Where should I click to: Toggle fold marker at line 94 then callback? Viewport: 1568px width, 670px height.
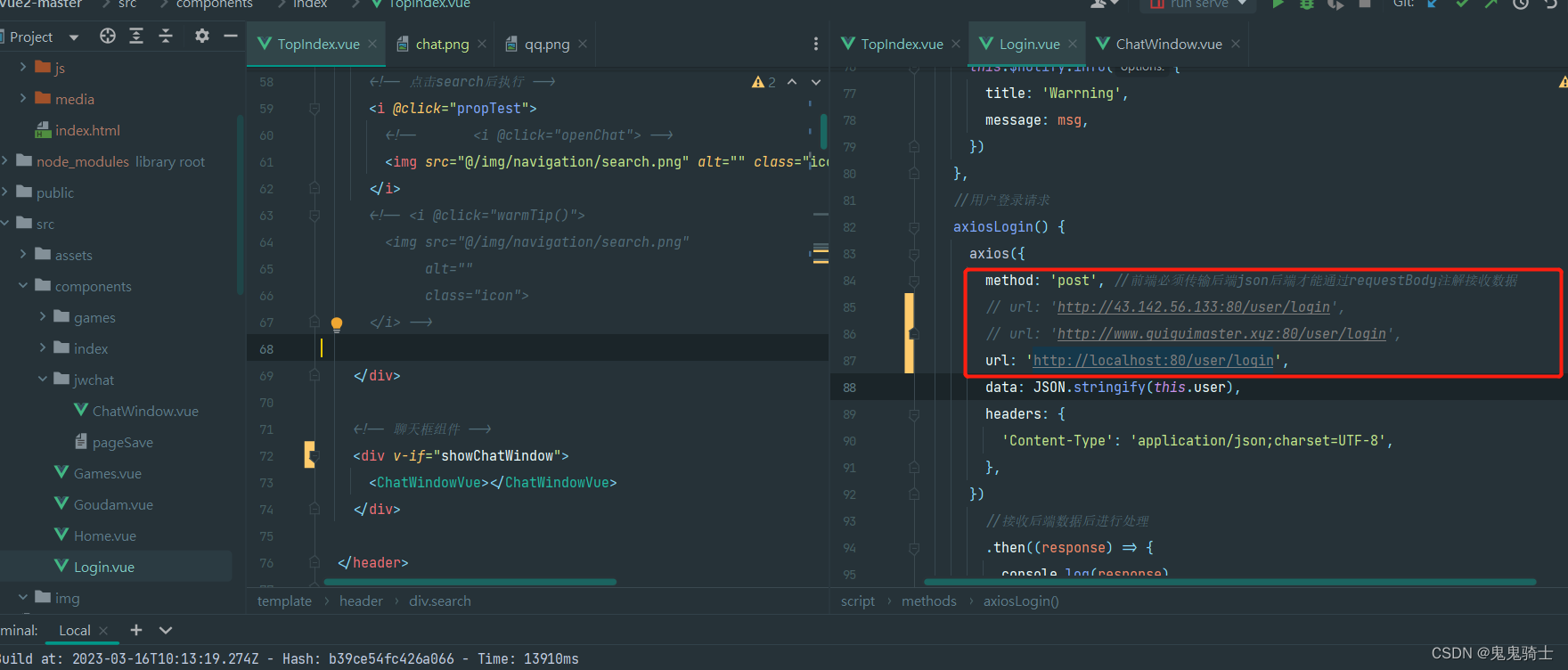(x=914, y=548)
